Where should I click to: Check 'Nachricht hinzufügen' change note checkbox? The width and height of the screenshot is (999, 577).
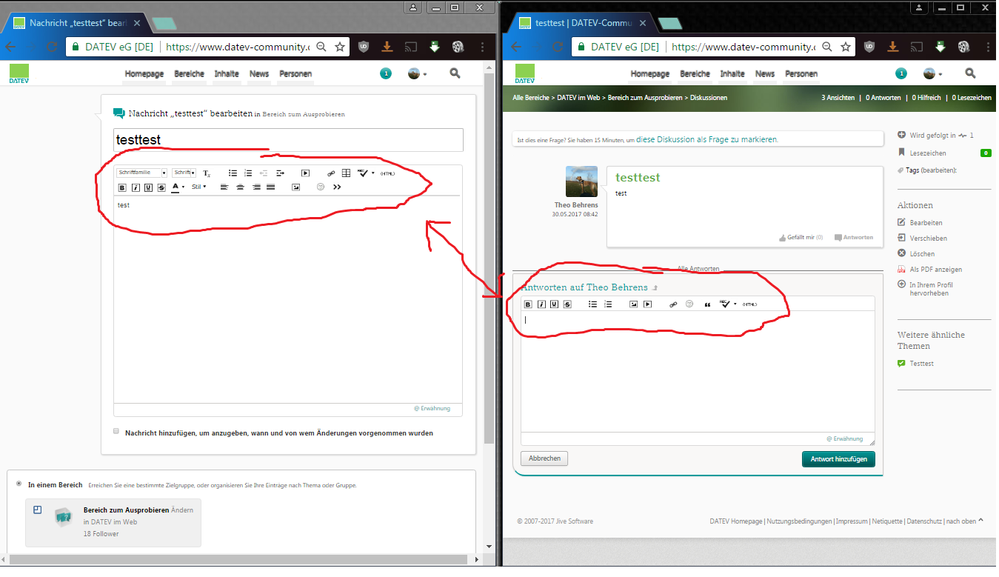pos(116,431)
